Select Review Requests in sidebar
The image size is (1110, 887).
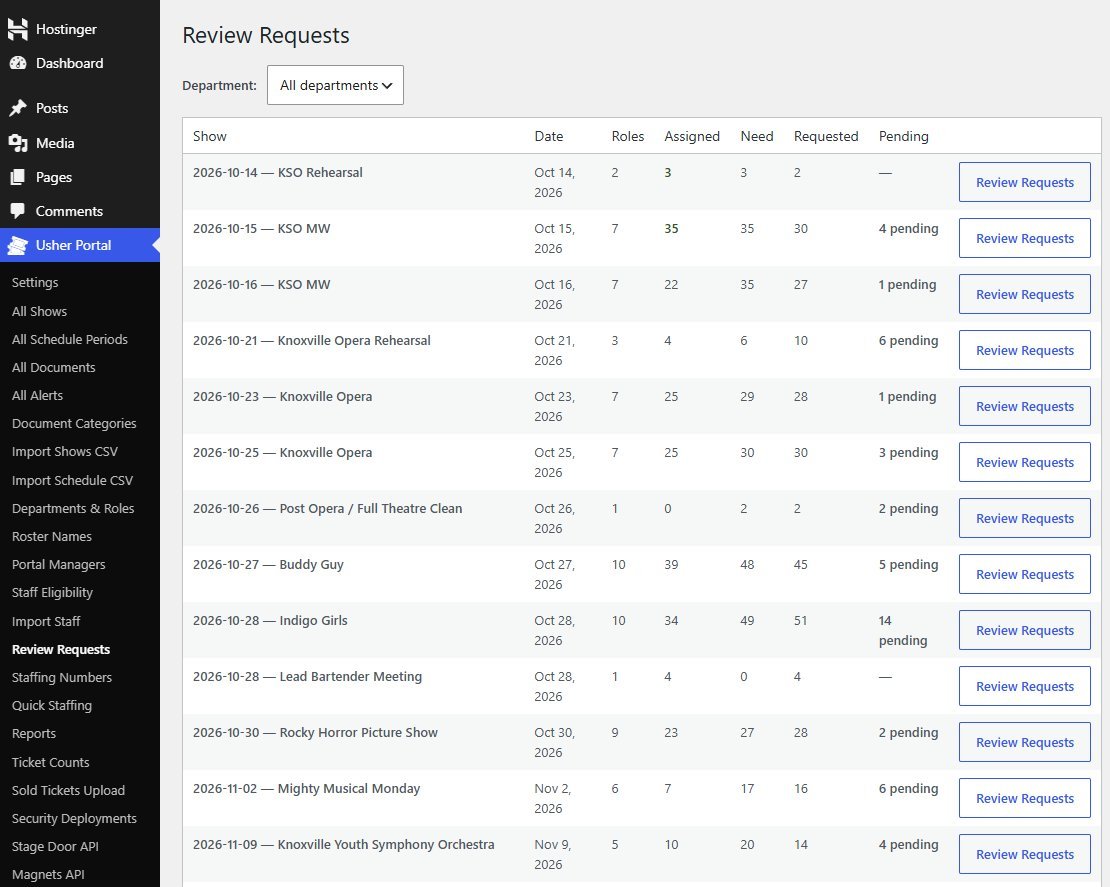tap(61, 649)
